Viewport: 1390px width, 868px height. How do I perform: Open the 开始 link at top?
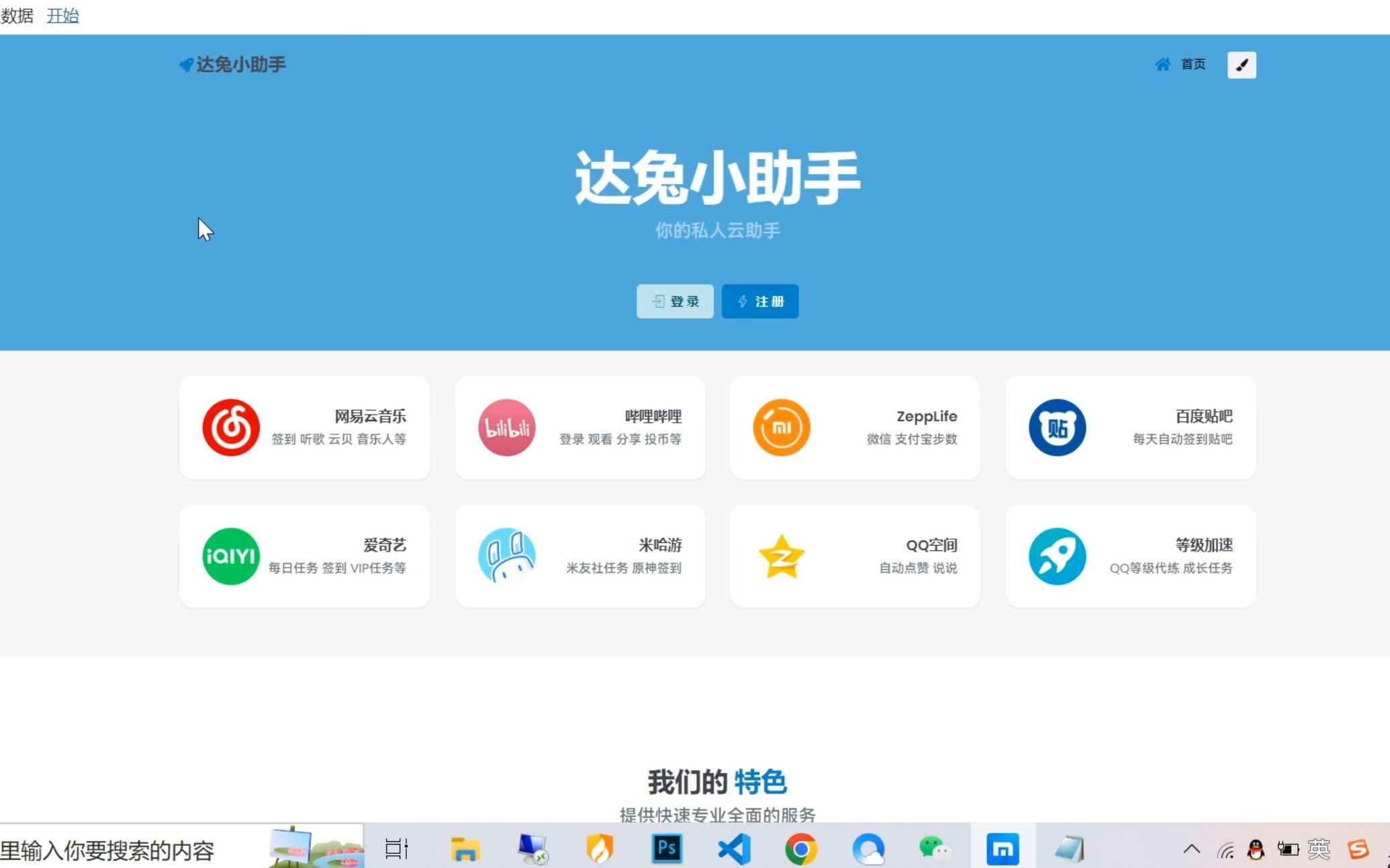coord(62,15)
